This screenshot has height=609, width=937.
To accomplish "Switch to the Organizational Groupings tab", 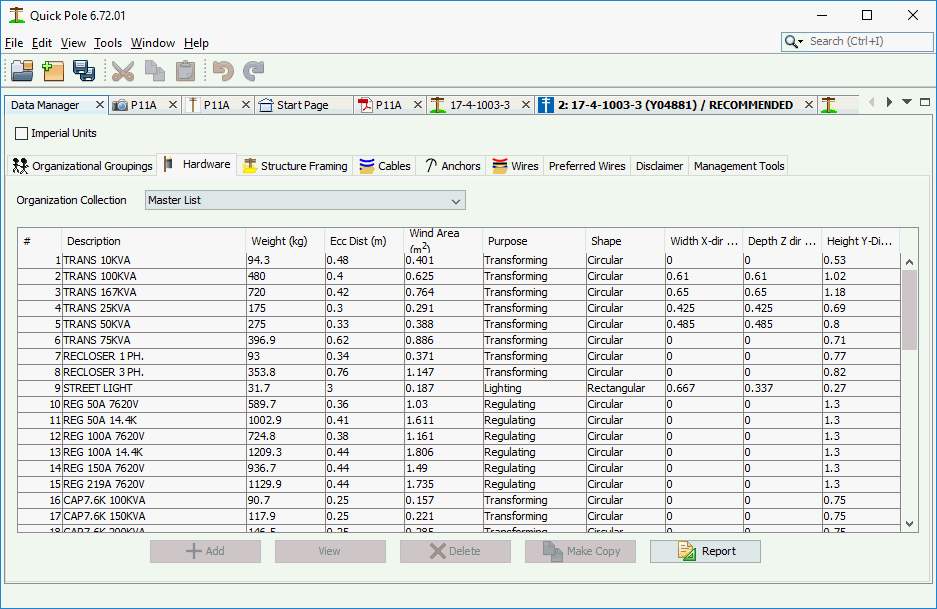I will point(82,166).
